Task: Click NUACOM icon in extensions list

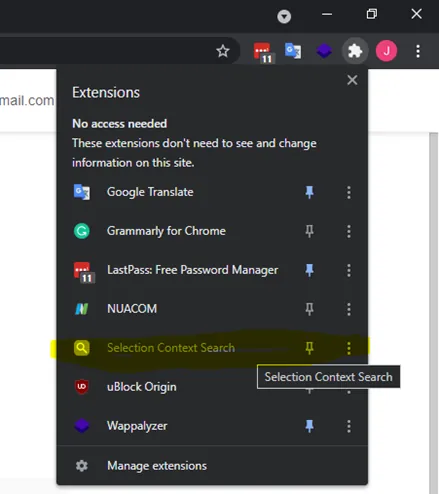Action: [82, 309]
